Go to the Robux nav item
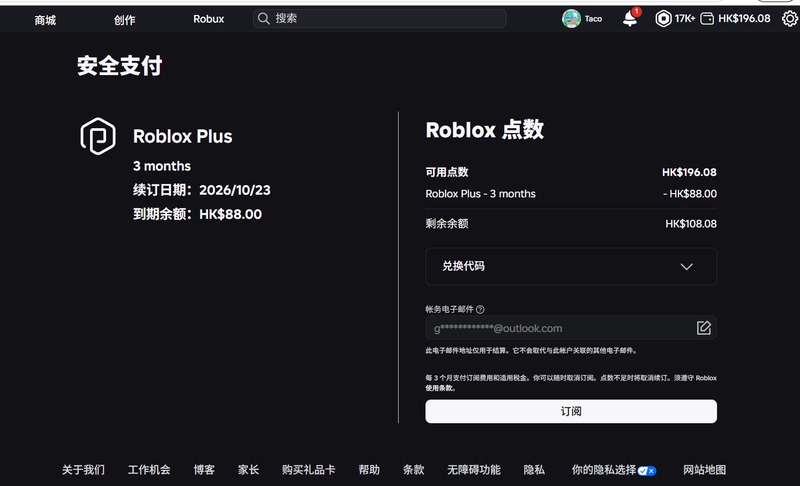The width and height of the screenshot is (800, 486). pos(209,19)
